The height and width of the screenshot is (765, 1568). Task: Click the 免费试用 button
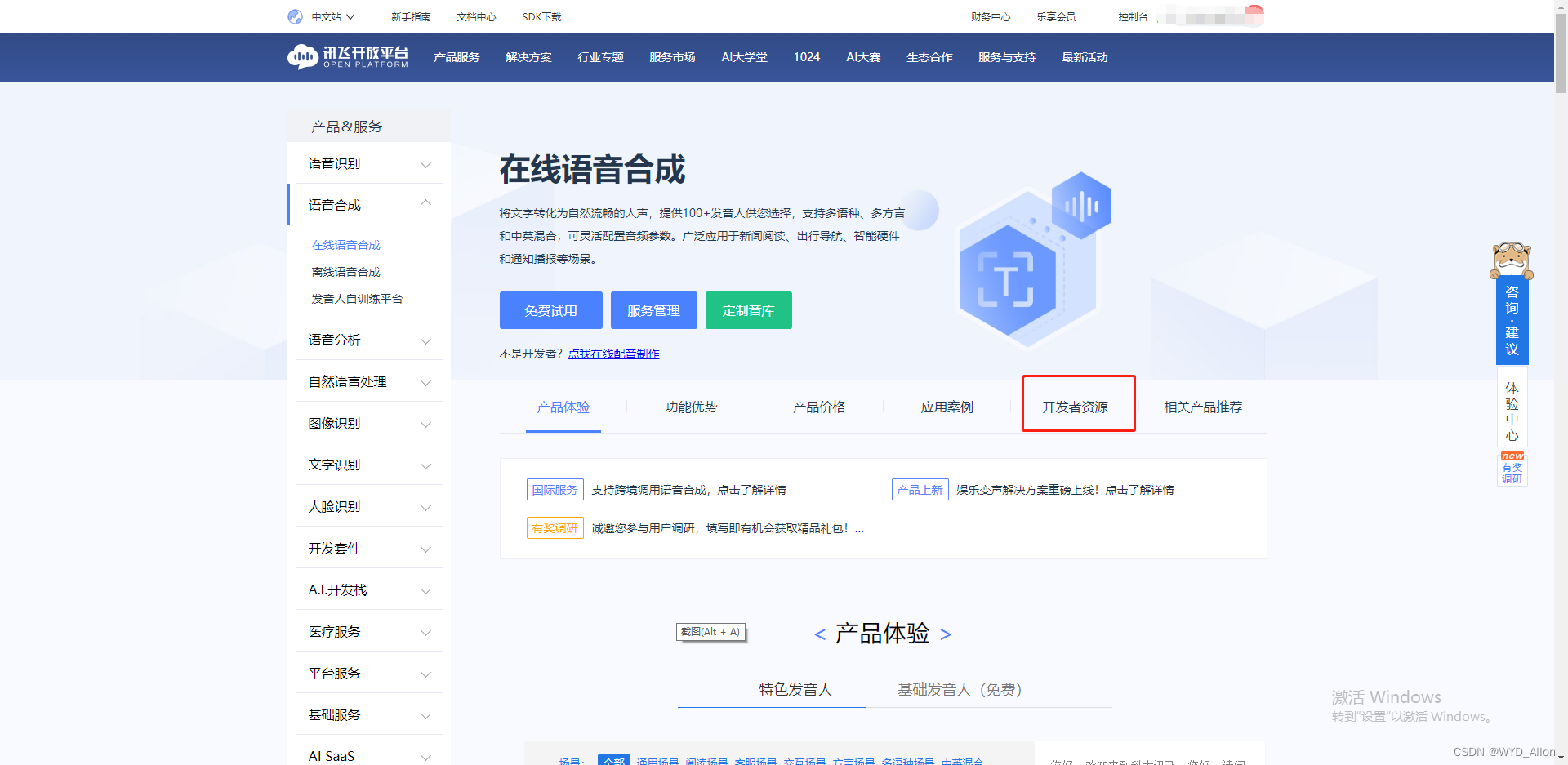[x=551, y=310]
